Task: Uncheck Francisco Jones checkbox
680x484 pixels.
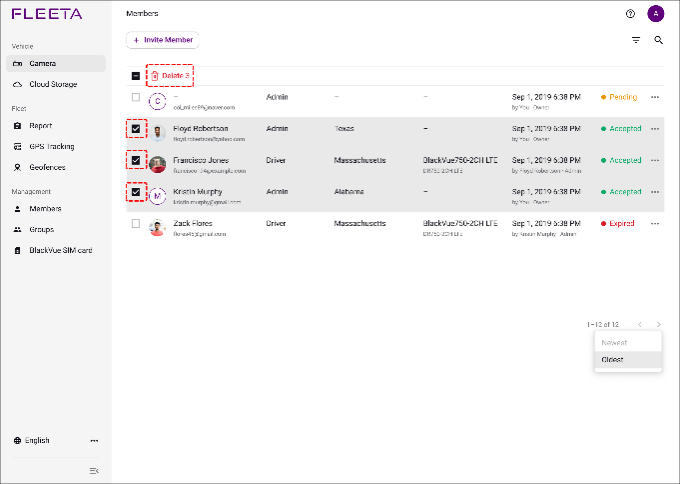Action: (136, 161)
